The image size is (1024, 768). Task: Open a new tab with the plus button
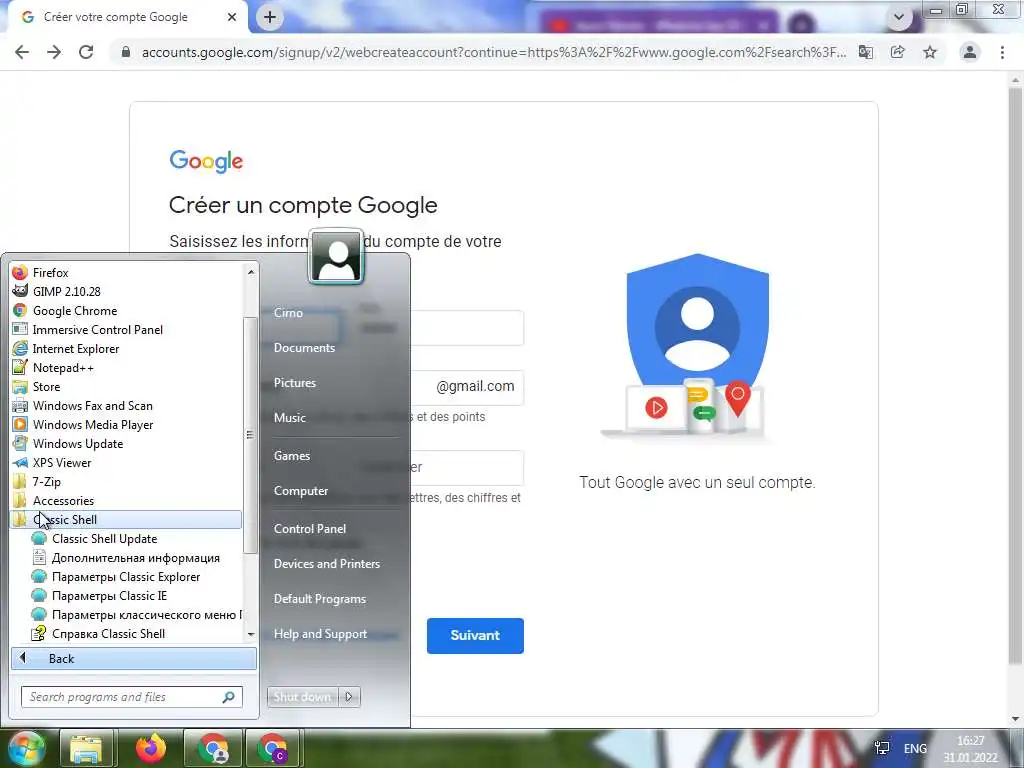[x=270, y=17]
